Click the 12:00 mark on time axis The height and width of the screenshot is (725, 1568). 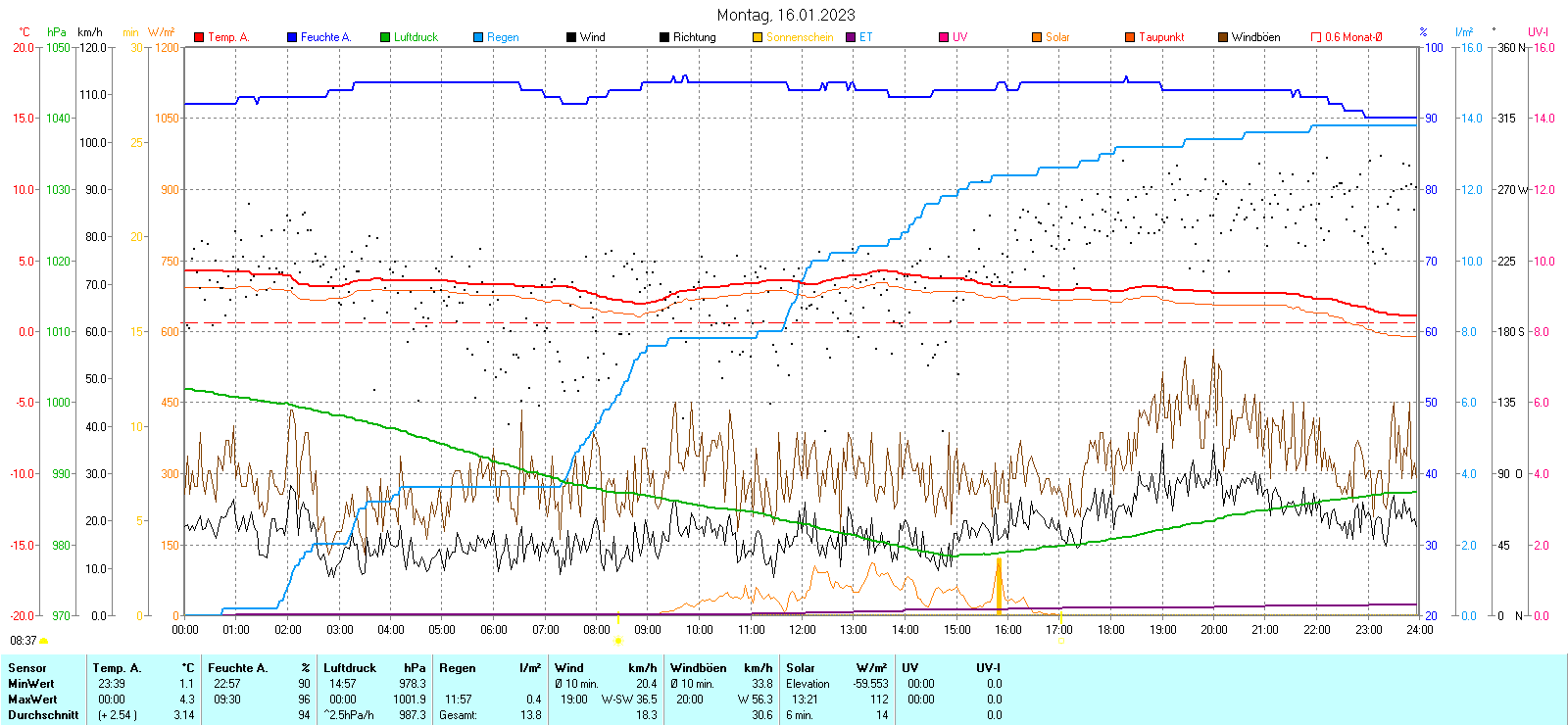(x=802, y=630)
